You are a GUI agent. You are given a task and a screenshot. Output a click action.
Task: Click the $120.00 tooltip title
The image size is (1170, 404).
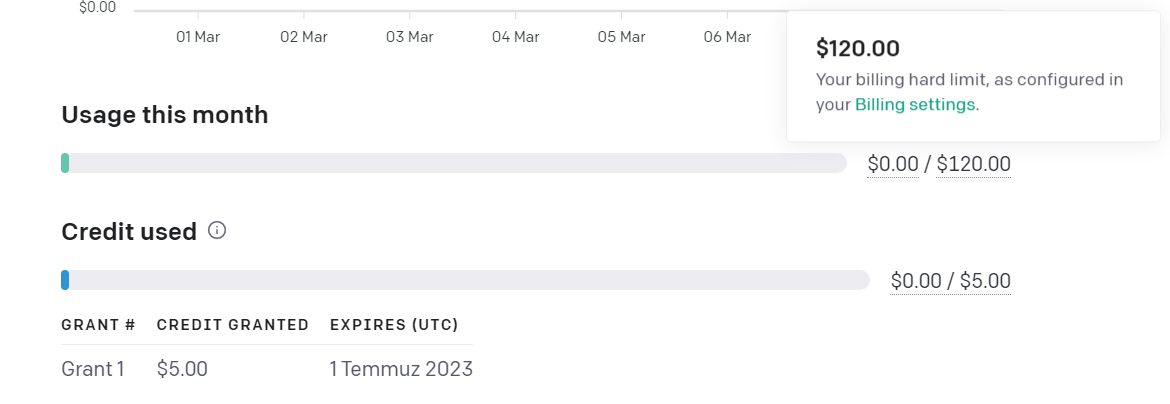point(858,49)
